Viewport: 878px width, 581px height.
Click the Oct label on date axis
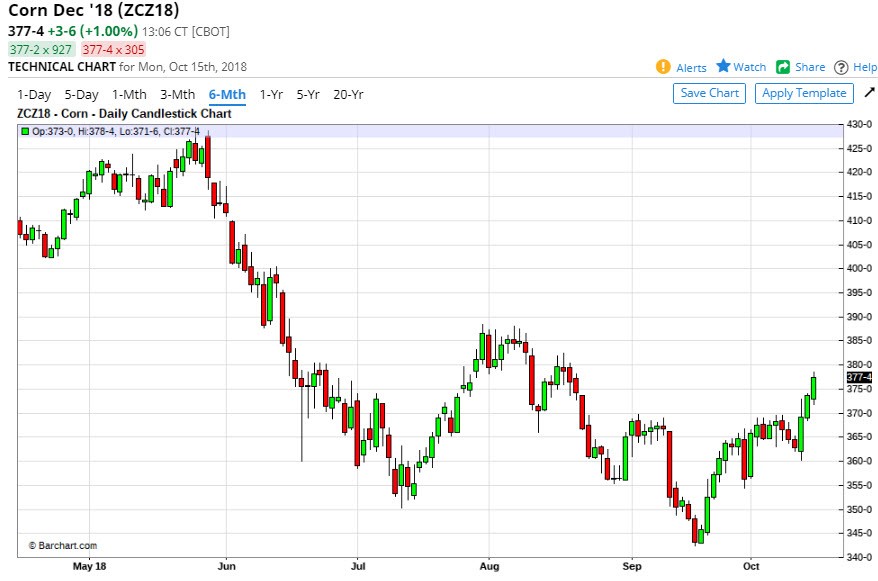[751, 566]
